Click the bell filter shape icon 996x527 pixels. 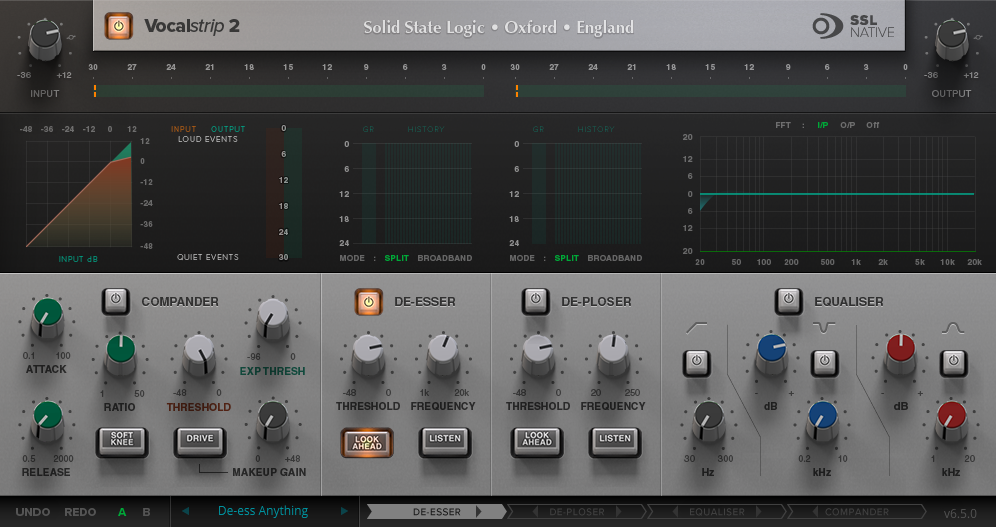[x=953, y=328]
